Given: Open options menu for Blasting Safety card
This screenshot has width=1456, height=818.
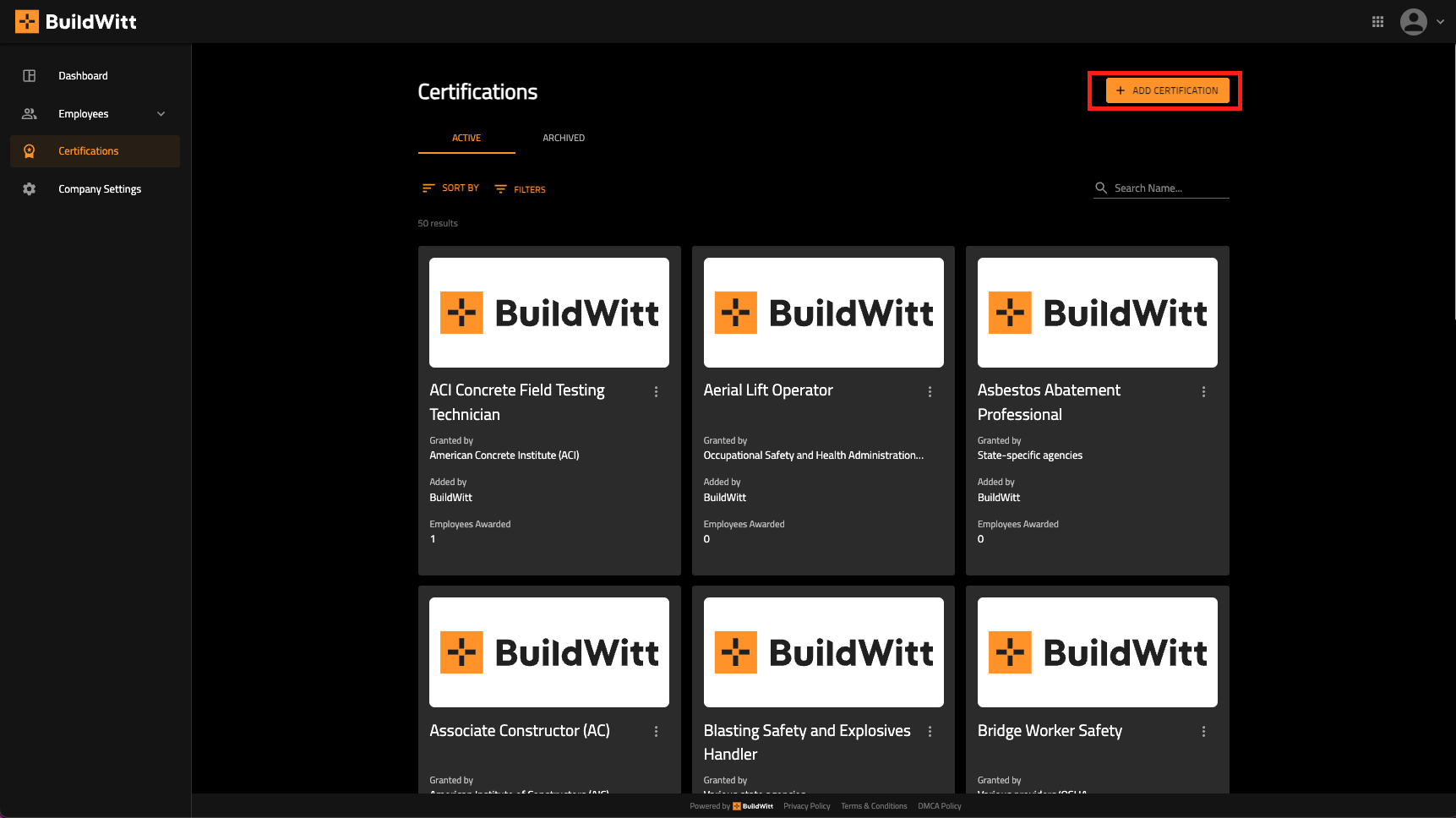Looking at the screenshot, I should tap(930, 732).
